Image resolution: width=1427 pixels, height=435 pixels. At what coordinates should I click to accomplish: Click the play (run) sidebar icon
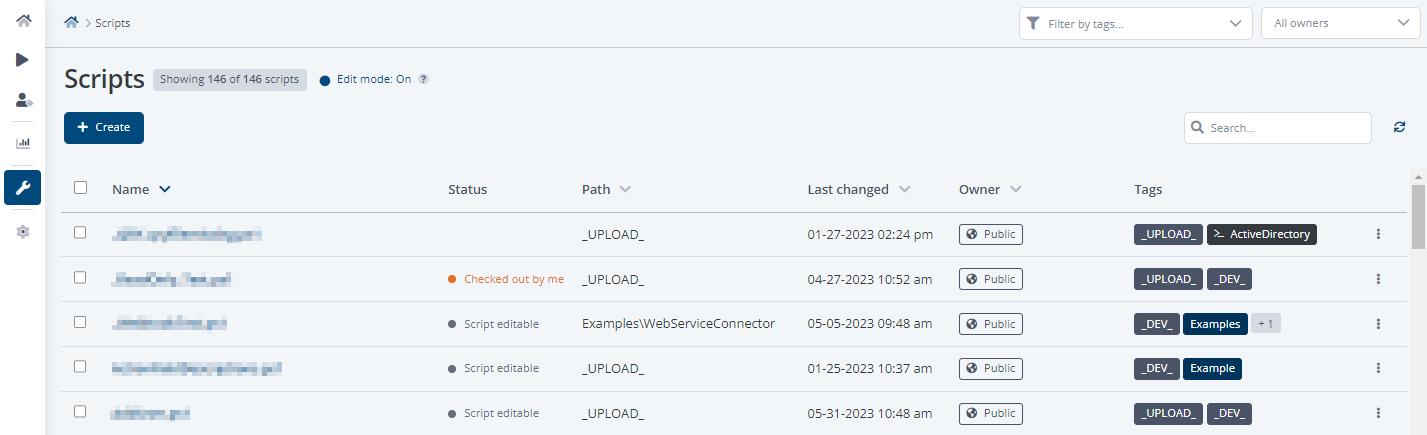(23, 60)
